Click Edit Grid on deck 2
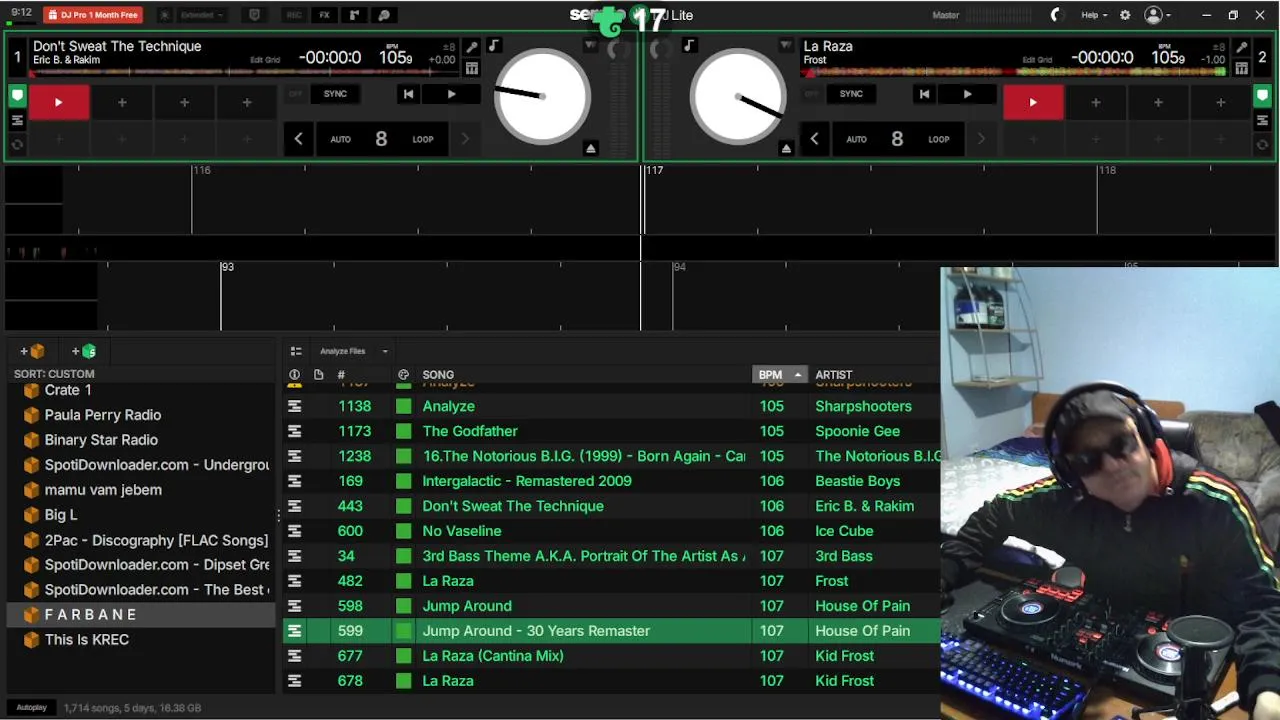 pyautogui.click(x=1037, y=60)
